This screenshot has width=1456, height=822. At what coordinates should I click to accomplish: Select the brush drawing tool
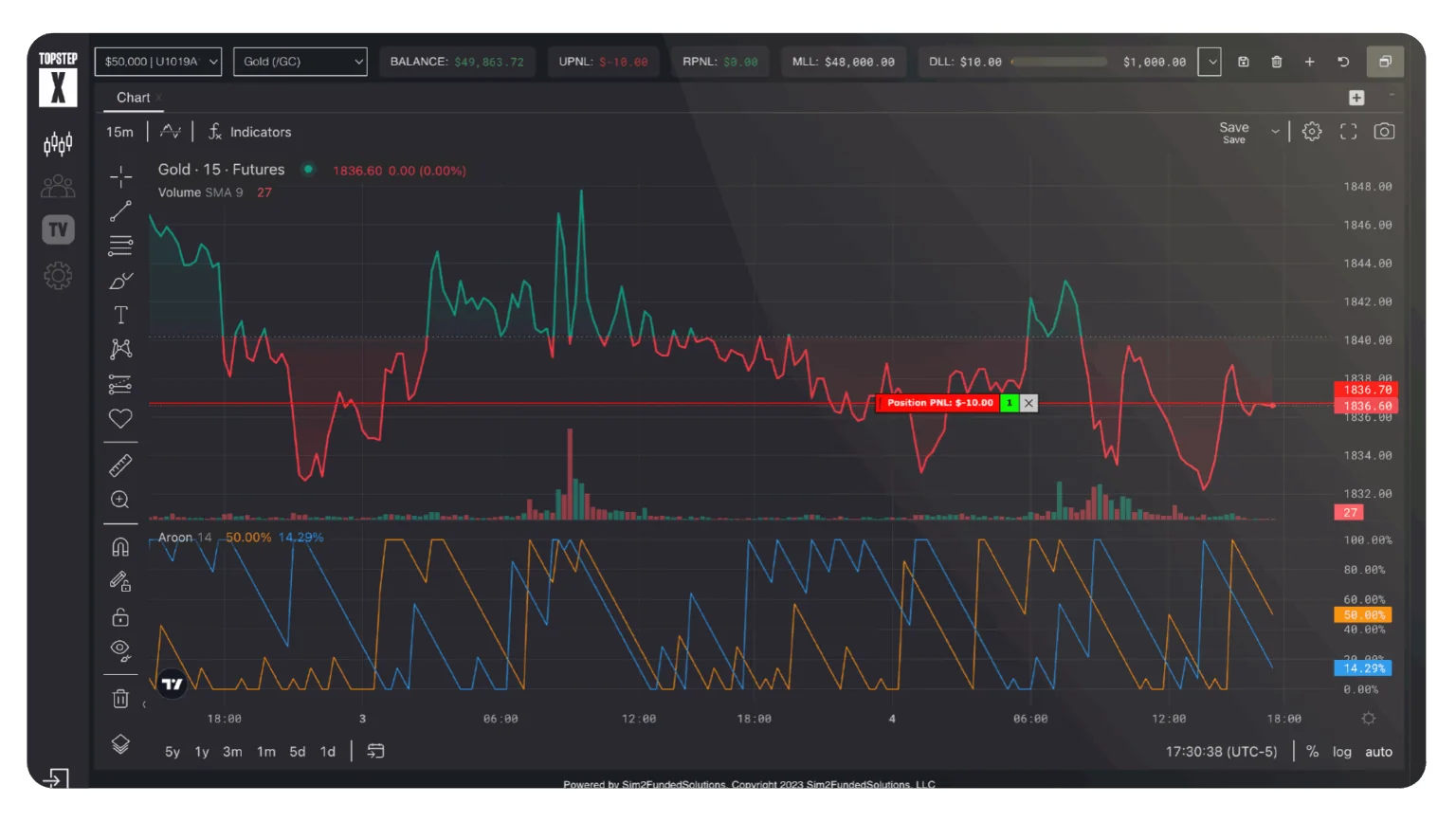coord(120,281)
